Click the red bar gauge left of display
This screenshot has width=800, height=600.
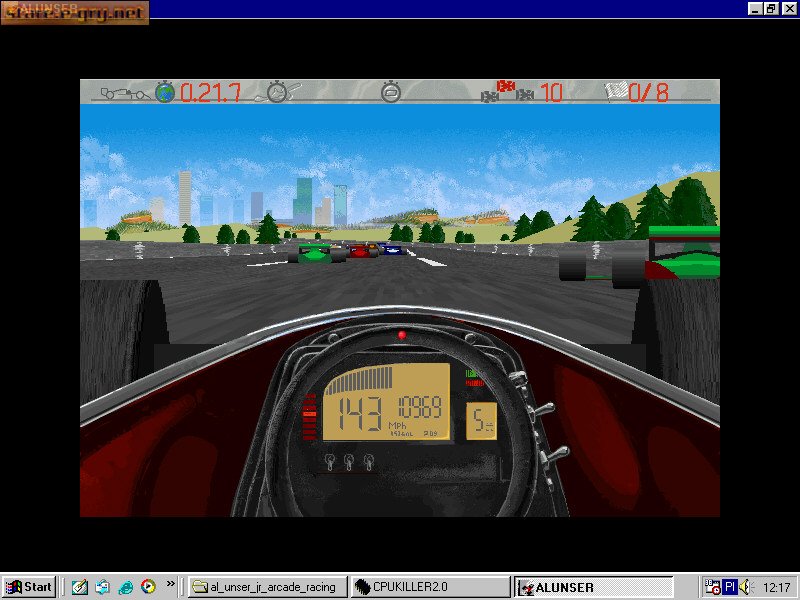coord(309,416)
